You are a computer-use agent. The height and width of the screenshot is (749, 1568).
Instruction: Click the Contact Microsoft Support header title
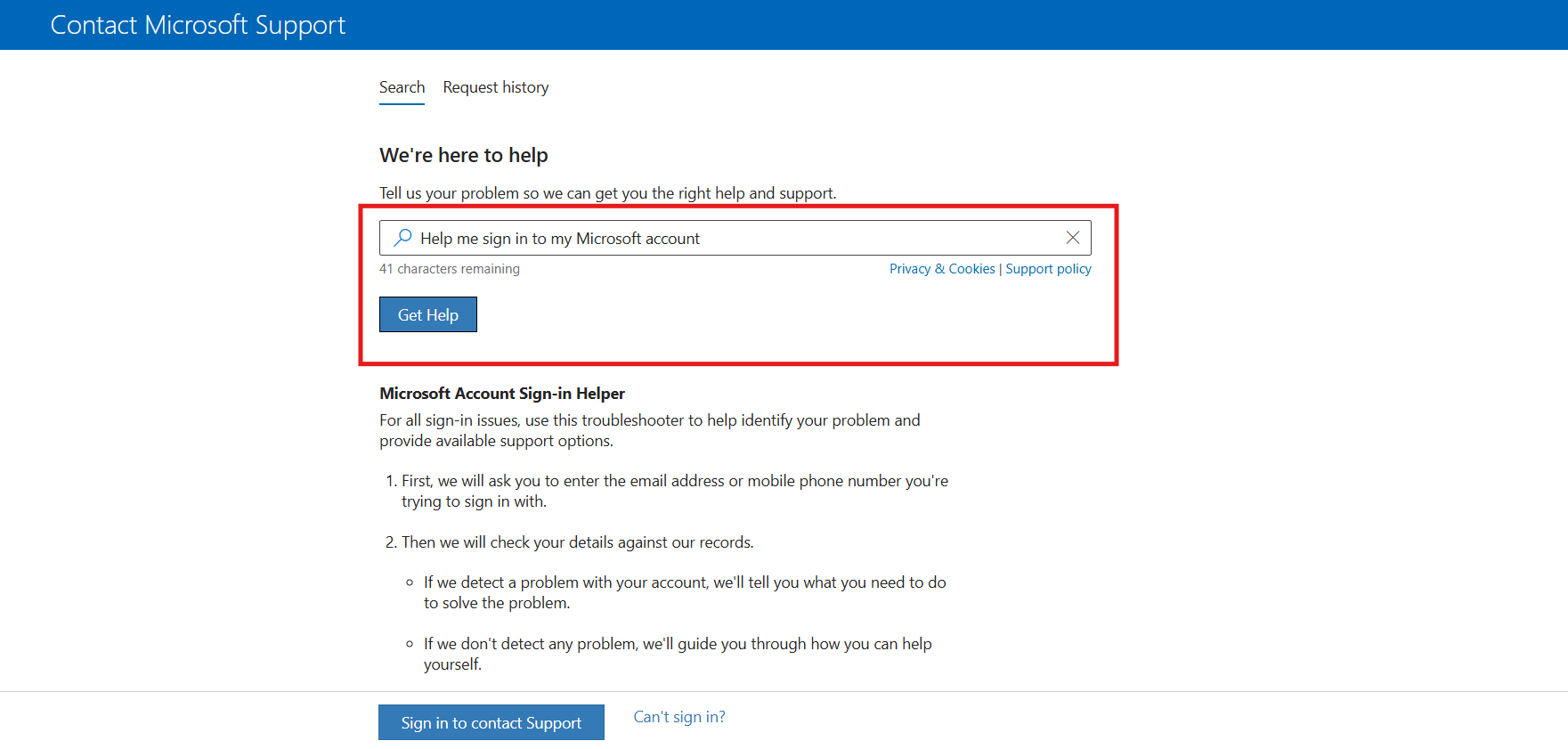(x=198, y=25)
